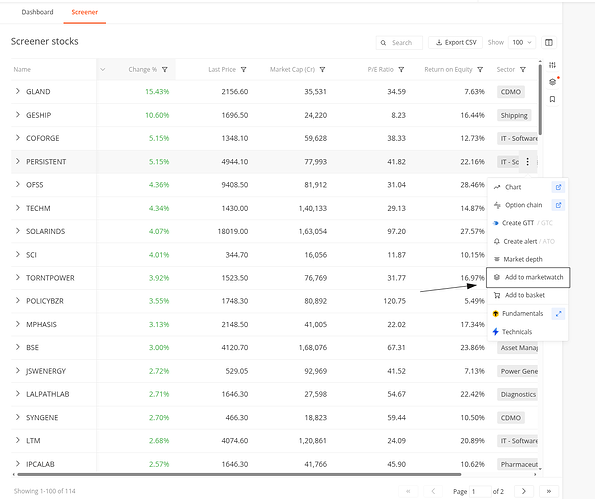Expand the TORNTPOWER row
The height and width of the screenshot is (499, 595).
[x=17, y=277]
